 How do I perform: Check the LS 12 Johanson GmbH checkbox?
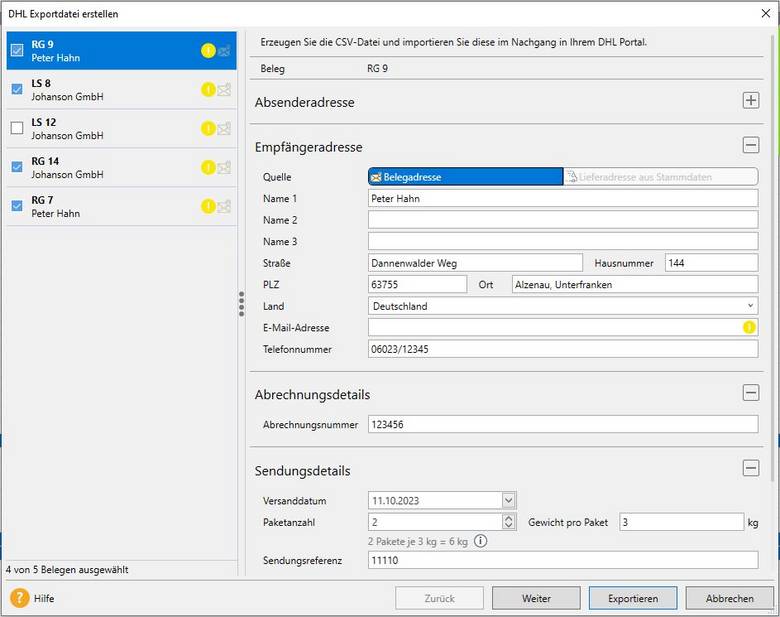tap(17, 128)
